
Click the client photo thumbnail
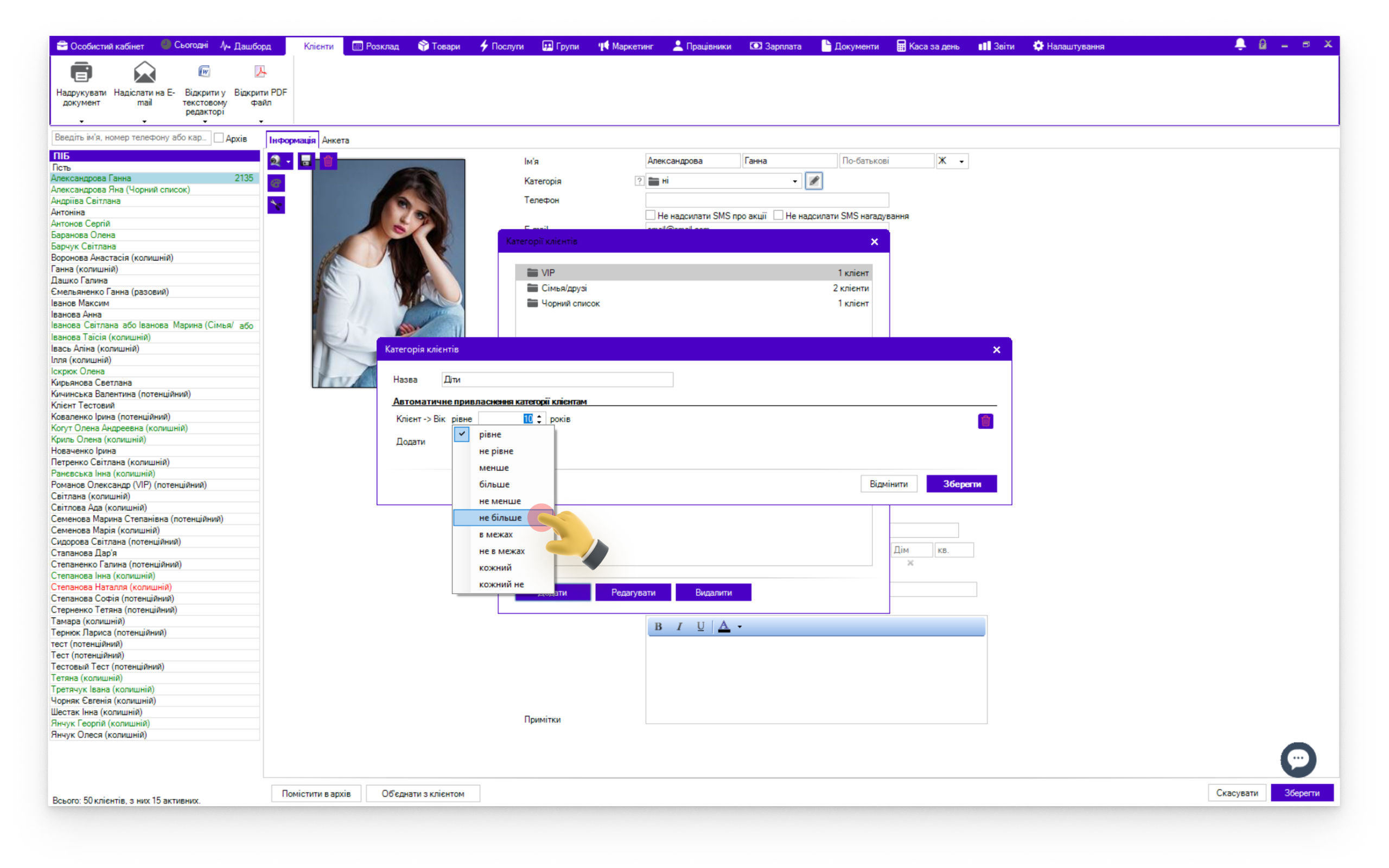(x=388, y=273)
